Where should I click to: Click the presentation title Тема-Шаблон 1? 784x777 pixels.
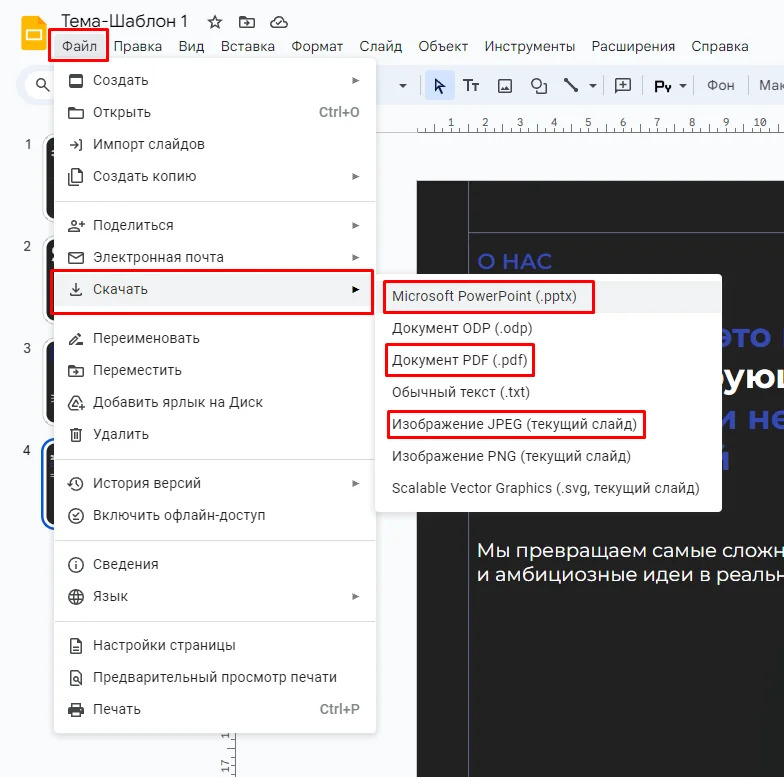(x=124, y=22)
